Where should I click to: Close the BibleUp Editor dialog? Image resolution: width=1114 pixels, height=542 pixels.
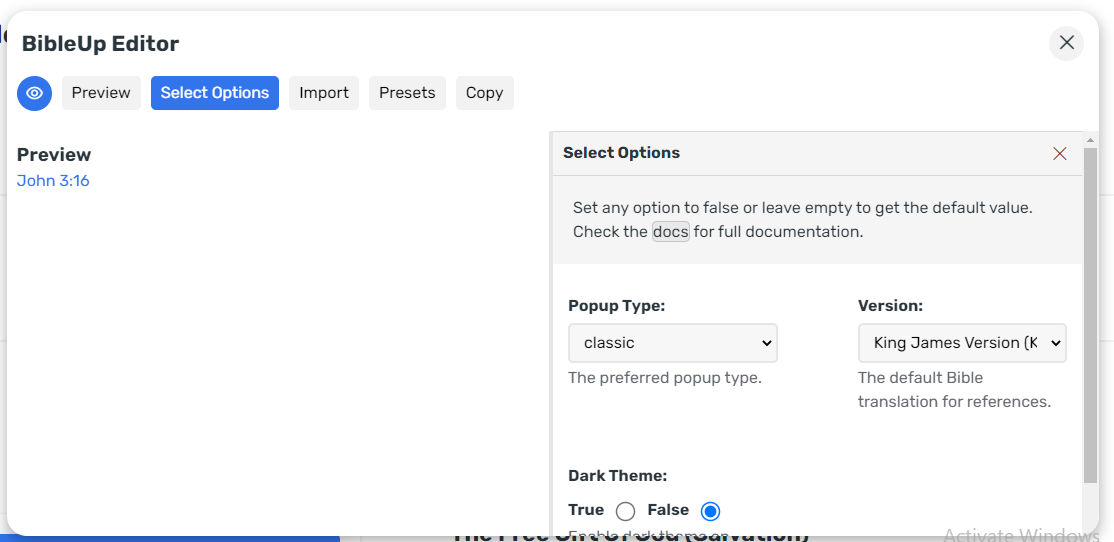pyautogui.click(x=1066, y=43)
